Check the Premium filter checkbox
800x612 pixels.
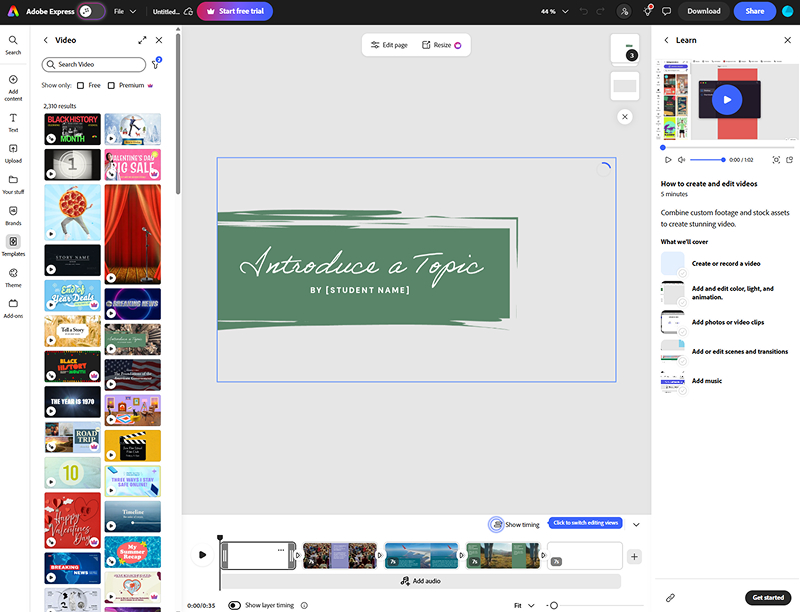click(111, 86)
